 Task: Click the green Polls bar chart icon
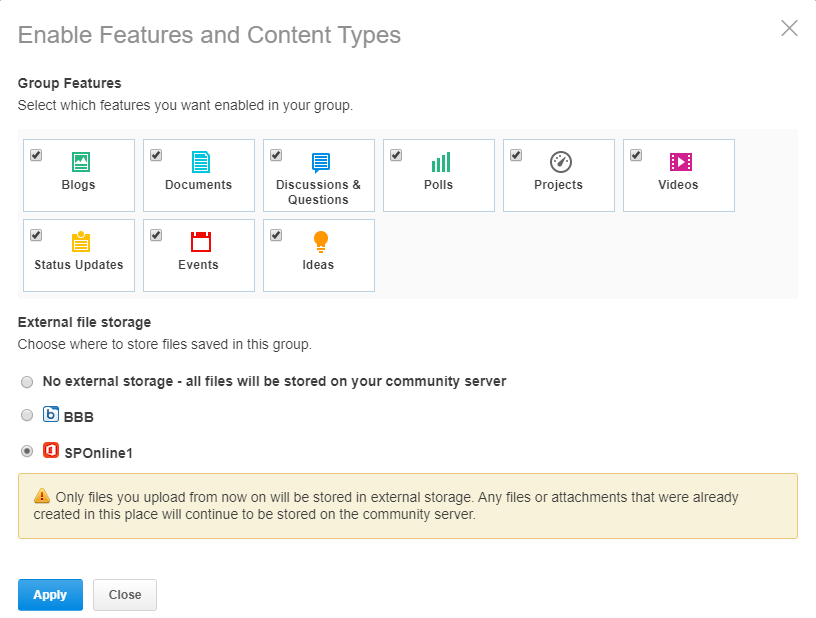(x=441, y=162)
